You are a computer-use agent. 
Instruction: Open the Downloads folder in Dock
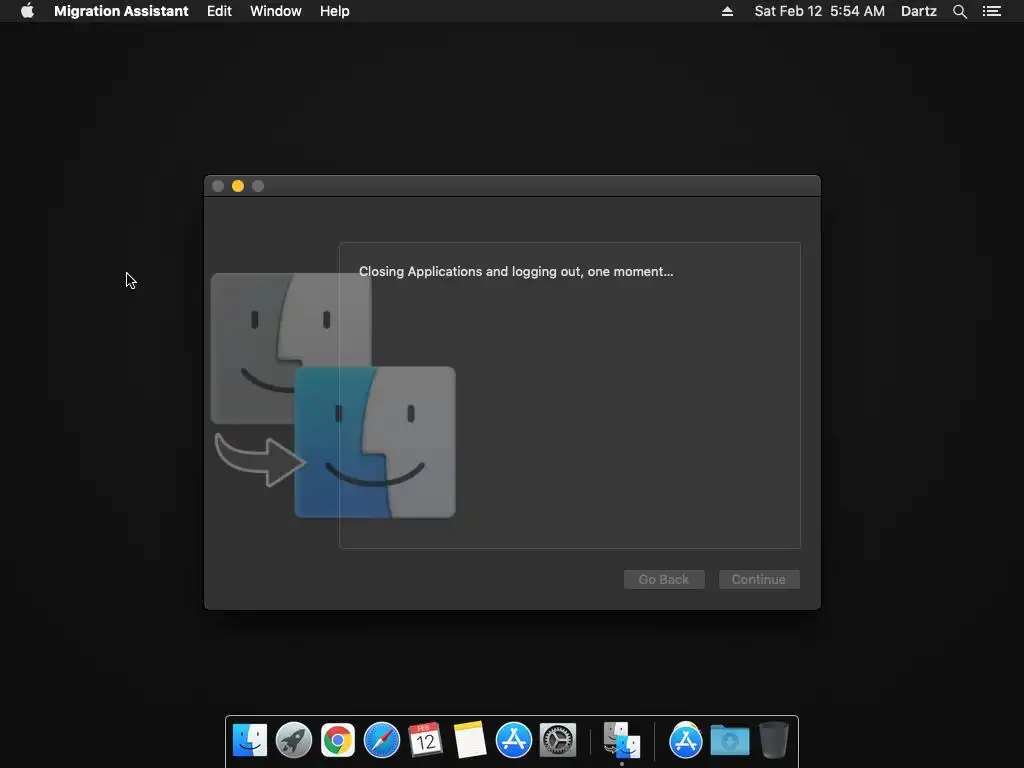coord(729,740)
